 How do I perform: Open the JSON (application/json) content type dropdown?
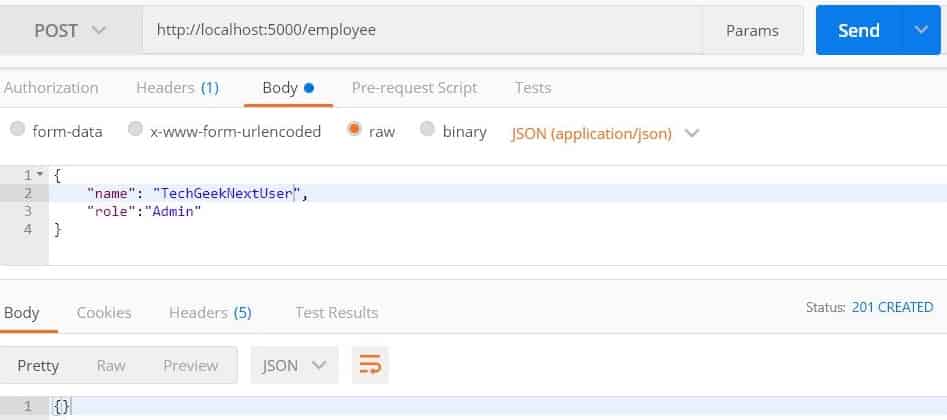coord(605,134)
